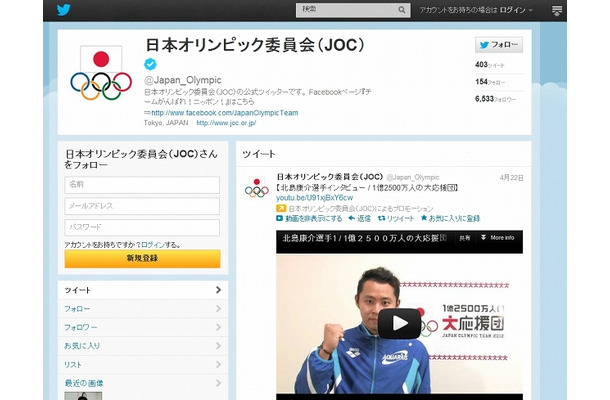The image size is (610, 400).
Task: Click the お気に入りに登録 favorite star
Action: (x=450, y=219)
